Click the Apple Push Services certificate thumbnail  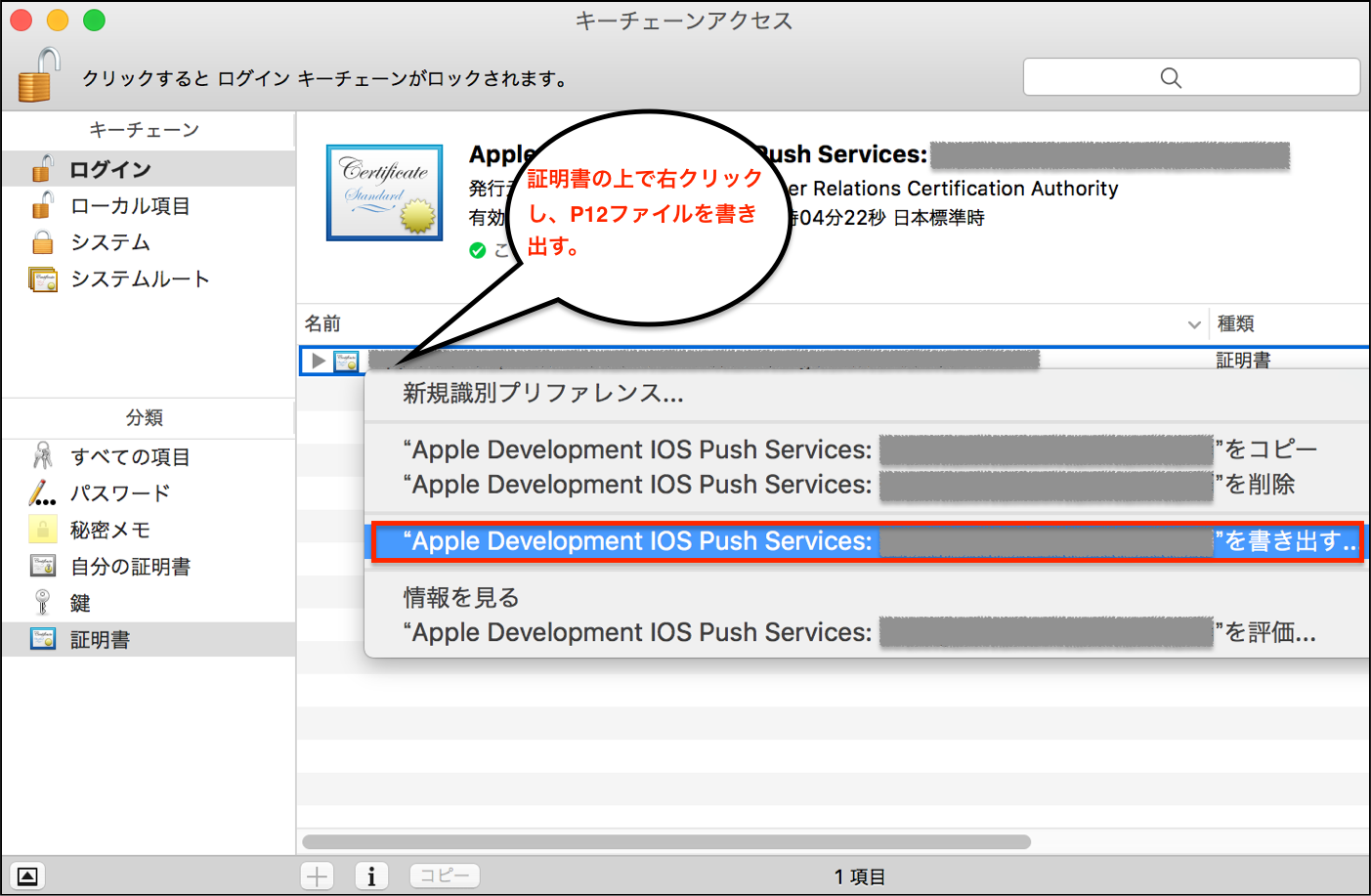(384, 192)
